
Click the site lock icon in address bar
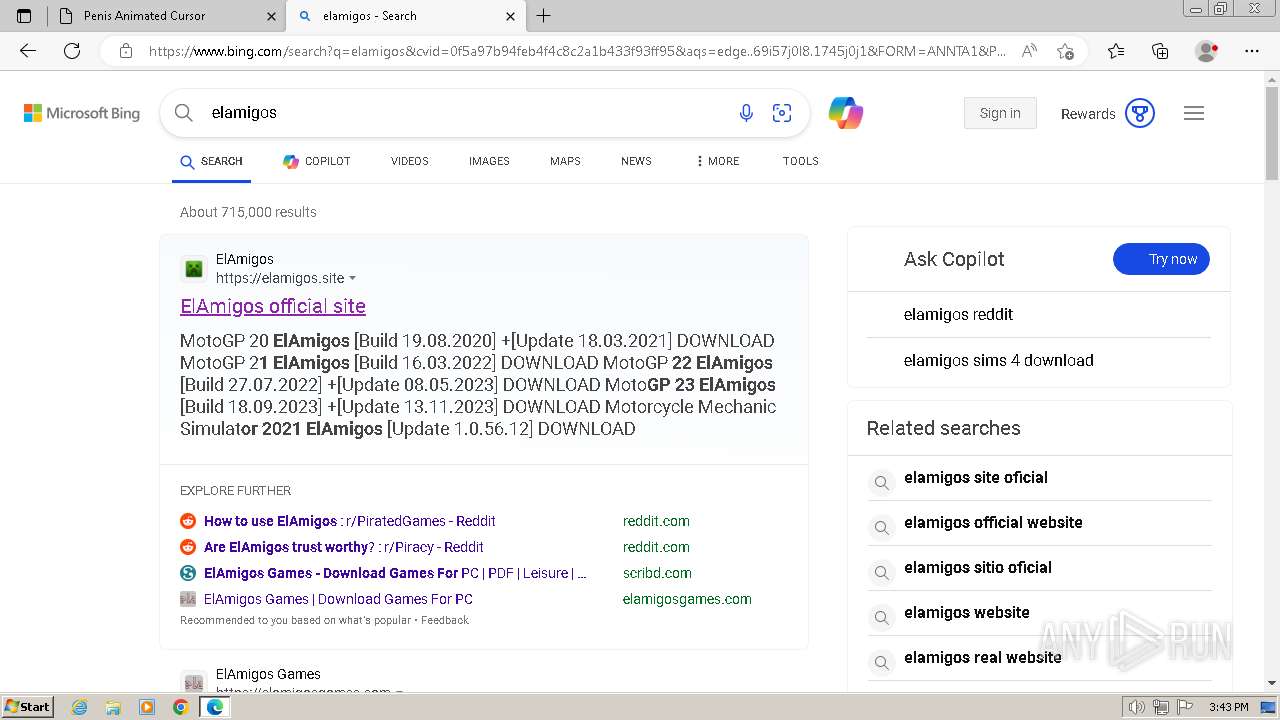tap(126, 51)
